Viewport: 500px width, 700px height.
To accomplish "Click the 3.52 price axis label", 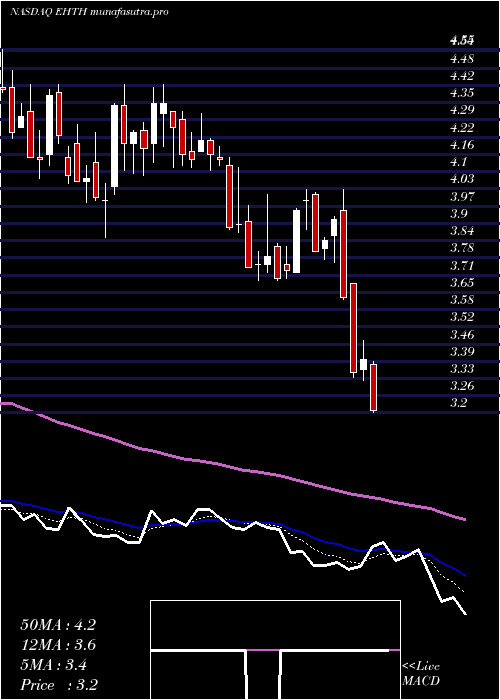I will tap(462, 317).
